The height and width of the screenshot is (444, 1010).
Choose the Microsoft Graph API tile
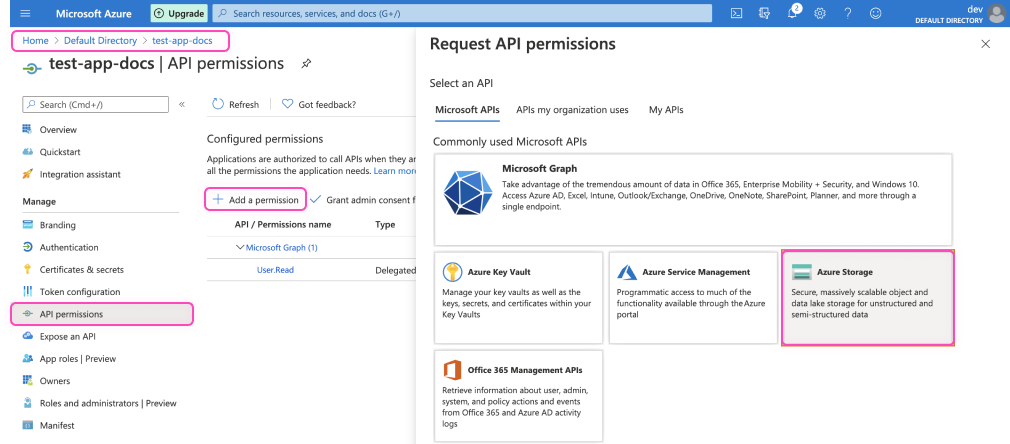692,198
